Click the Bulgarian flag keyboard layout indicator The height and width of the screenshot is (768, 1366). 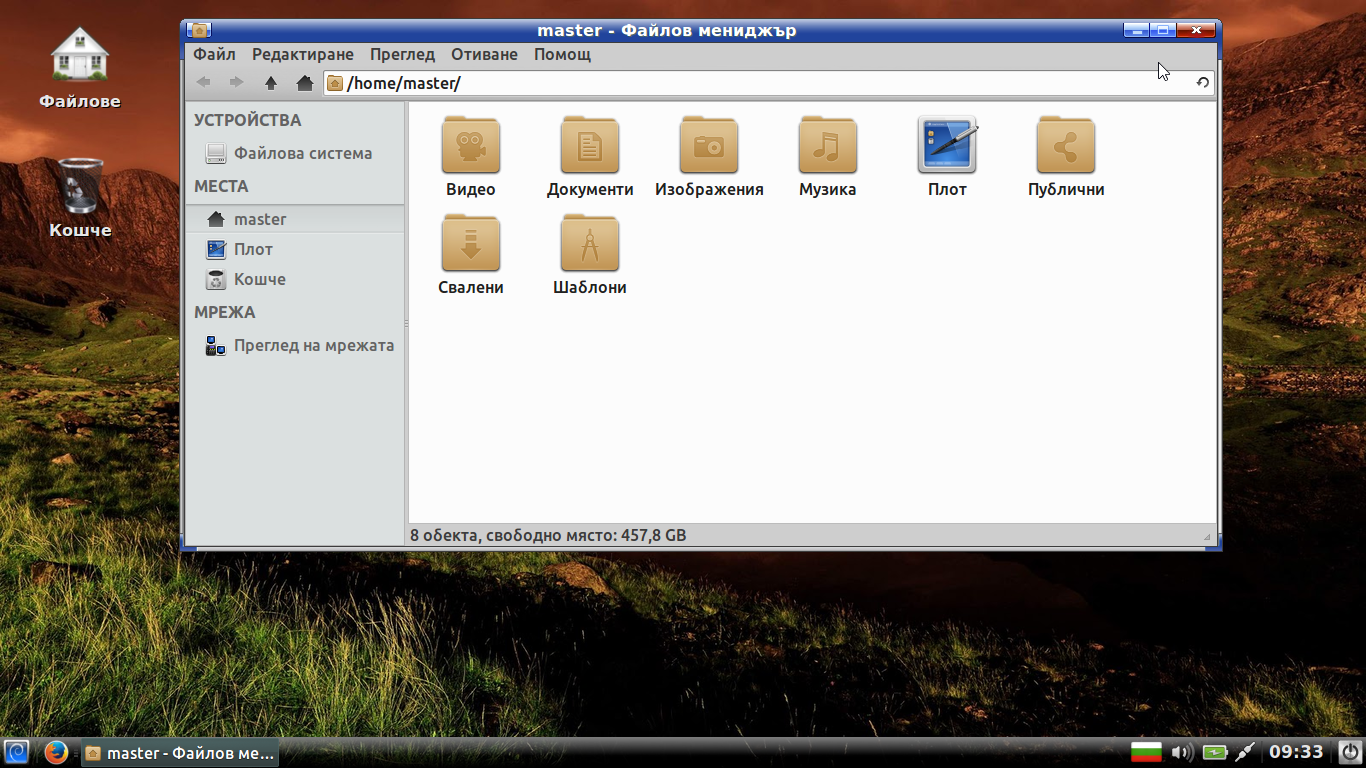pyautogui.click(x=1146, y=752)
